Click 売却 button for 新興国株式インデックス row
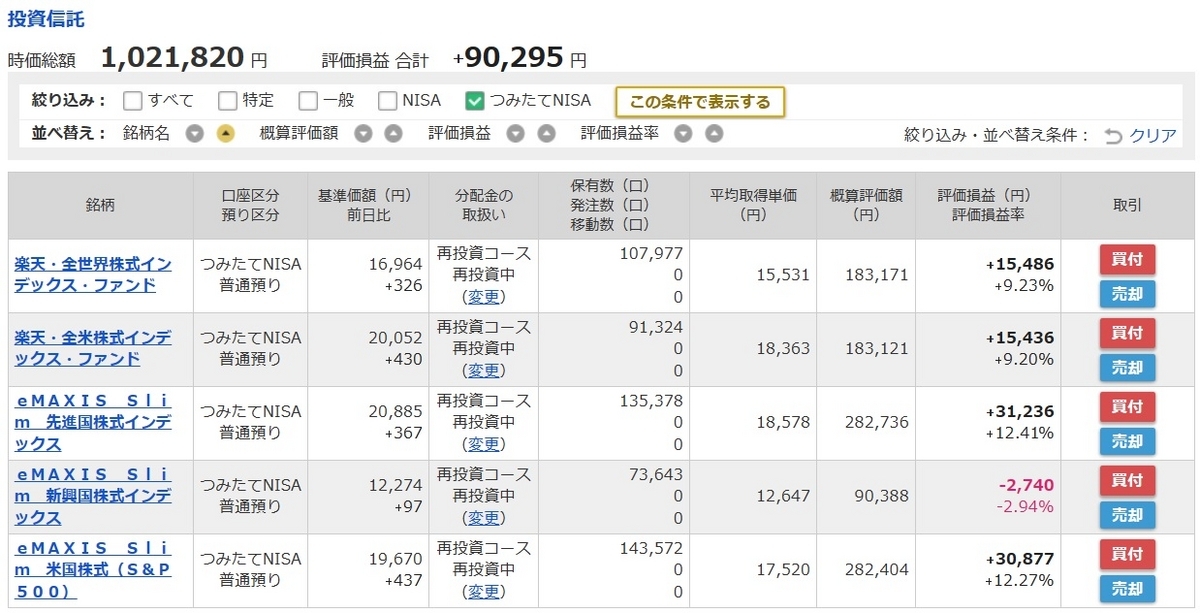 tap(1127, 515)
